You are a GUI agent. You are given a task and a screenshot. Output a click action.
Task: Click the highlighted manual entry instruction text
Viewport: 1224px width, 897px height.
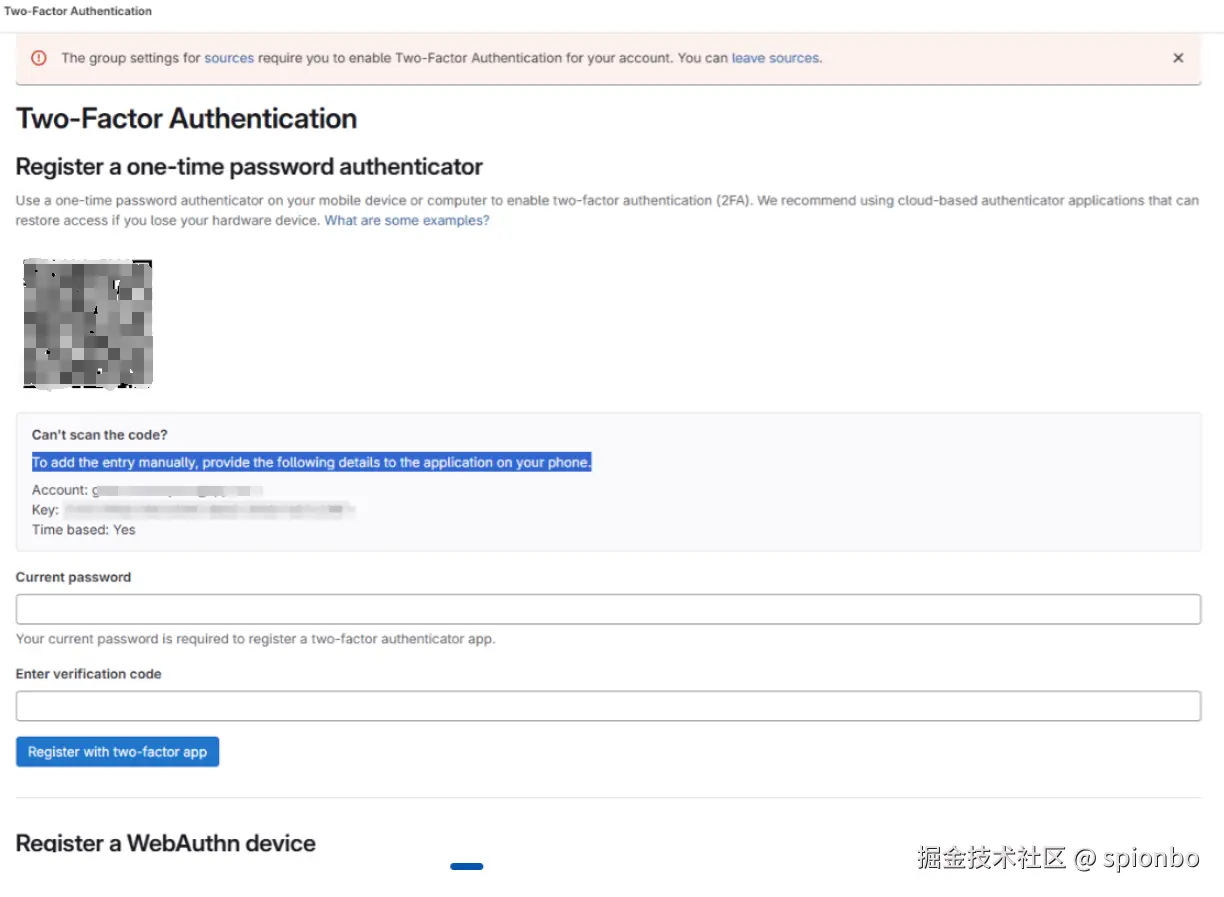pyautogui.click(x=311, y=462)
